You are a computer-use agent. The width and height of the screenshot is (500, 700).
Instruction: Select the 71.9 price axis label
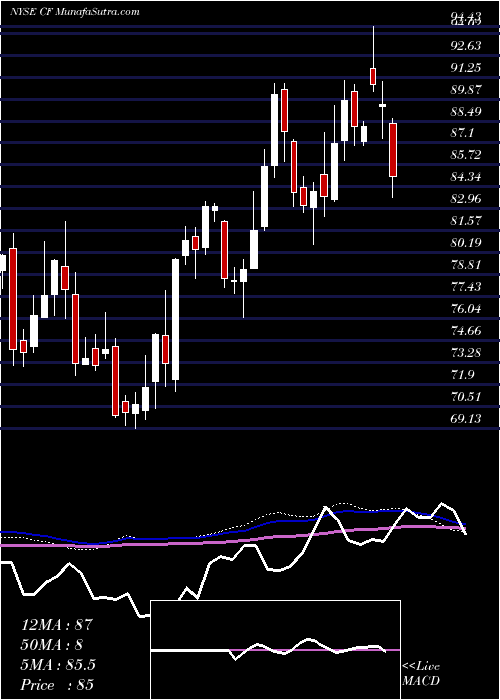tap(462, 374)
